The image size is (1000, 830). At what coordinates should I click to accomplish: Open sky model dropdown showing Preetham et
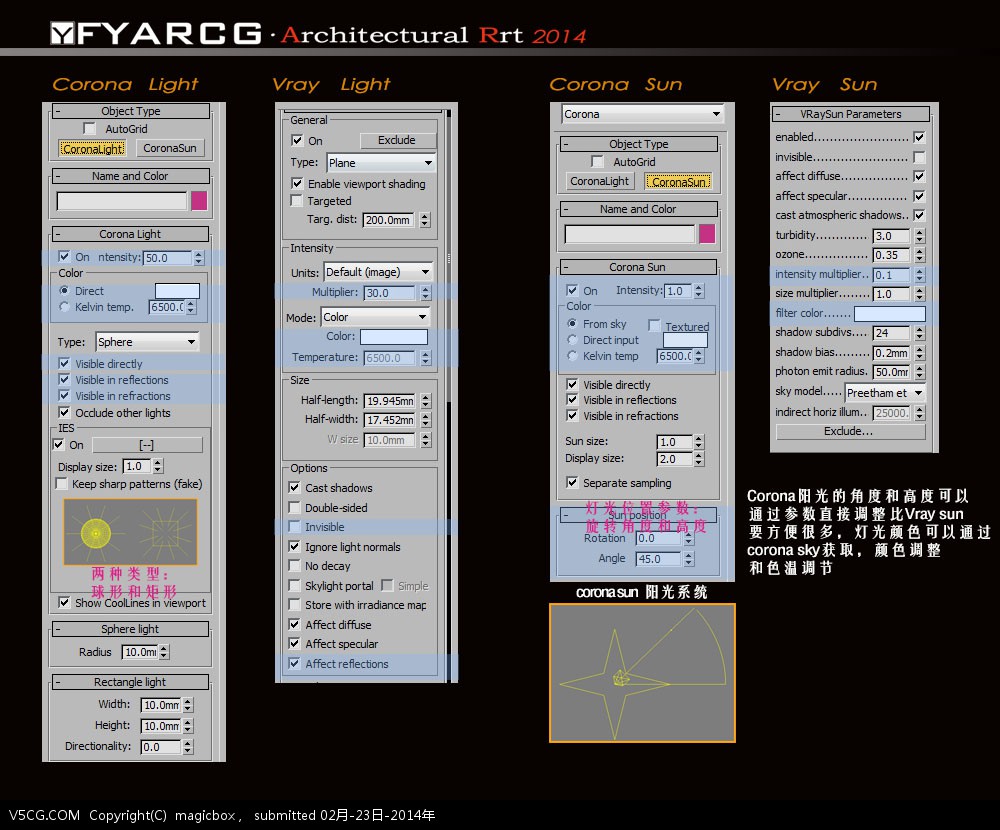(885, 393)
